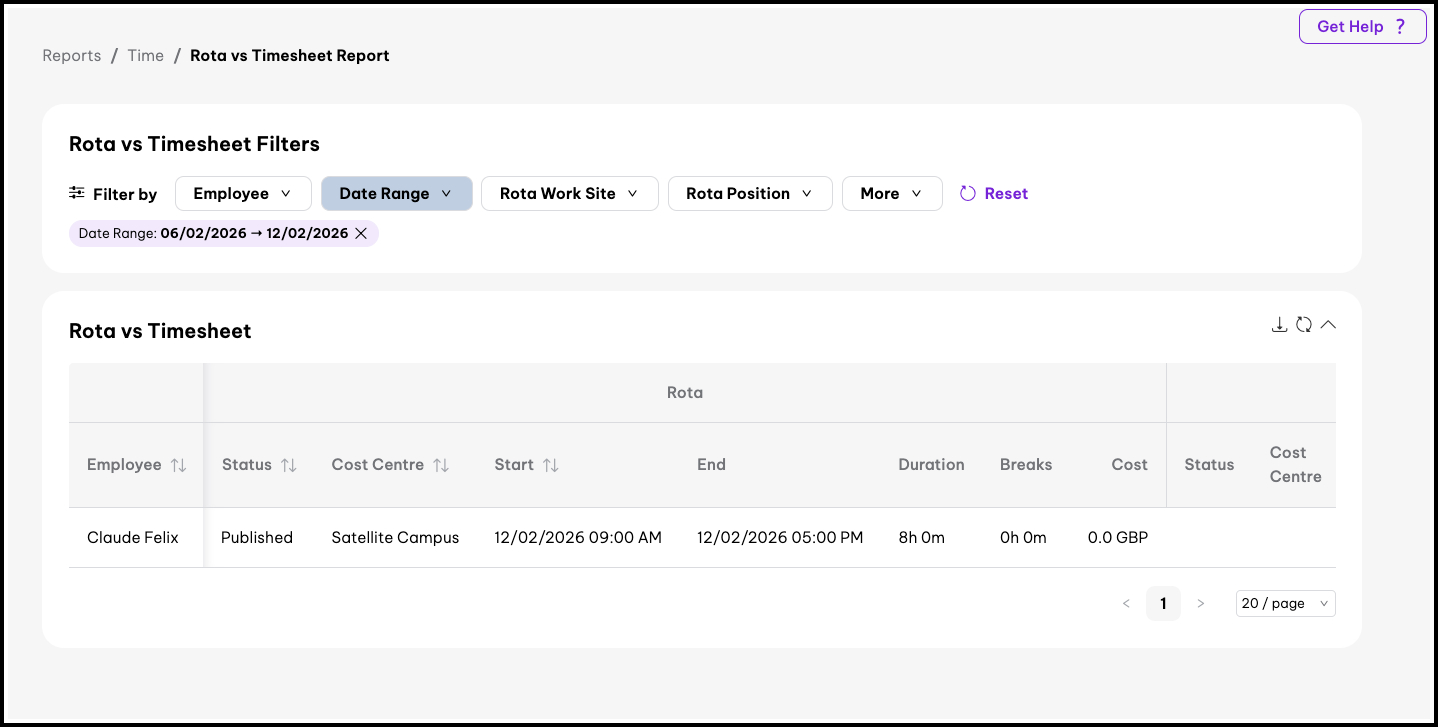Open the More filters dropdown
The height and width of the screenshot is (727, 1438).
coord(892,194)
